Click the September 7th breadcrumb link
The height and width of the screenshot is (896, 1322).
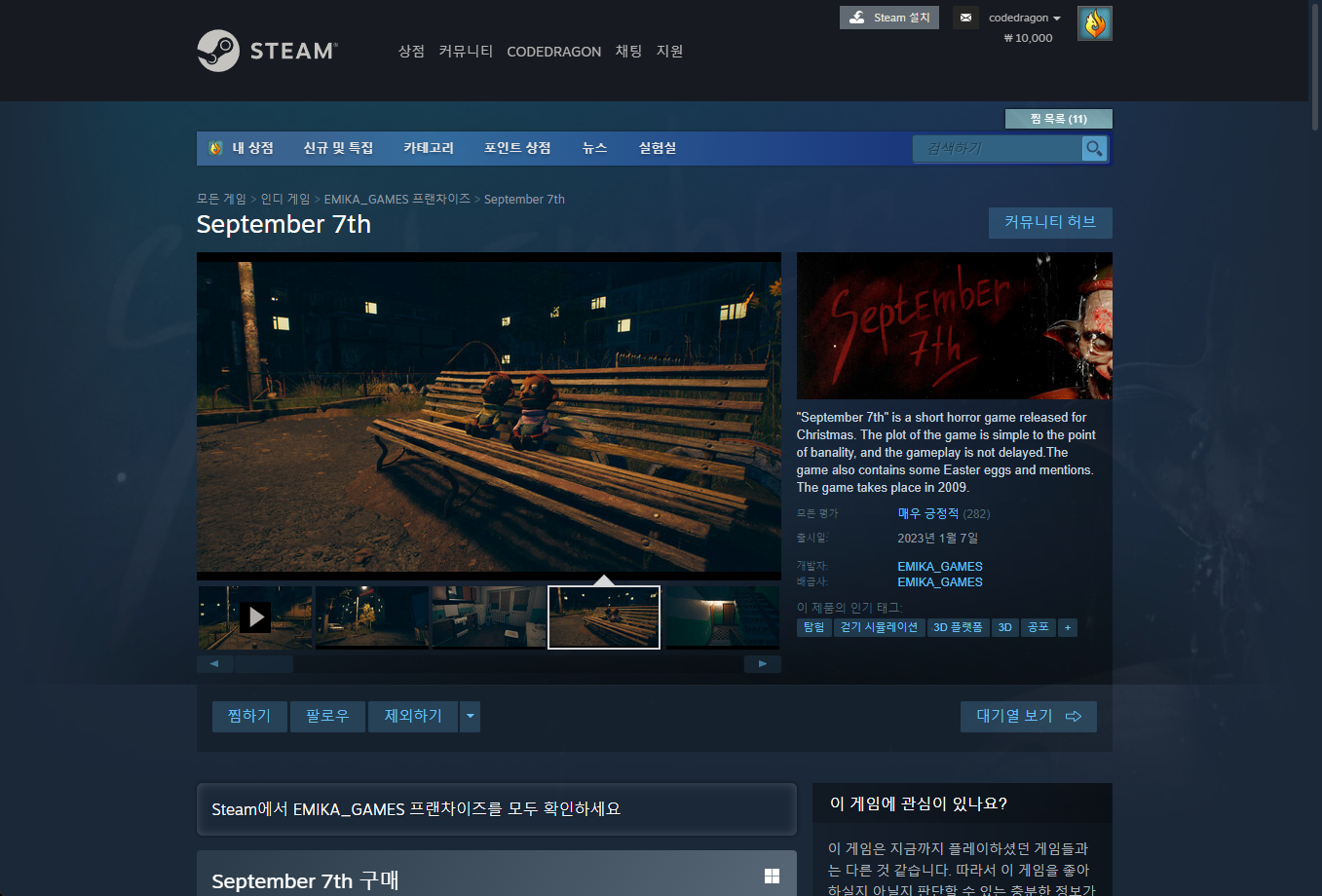click(524, 199)
